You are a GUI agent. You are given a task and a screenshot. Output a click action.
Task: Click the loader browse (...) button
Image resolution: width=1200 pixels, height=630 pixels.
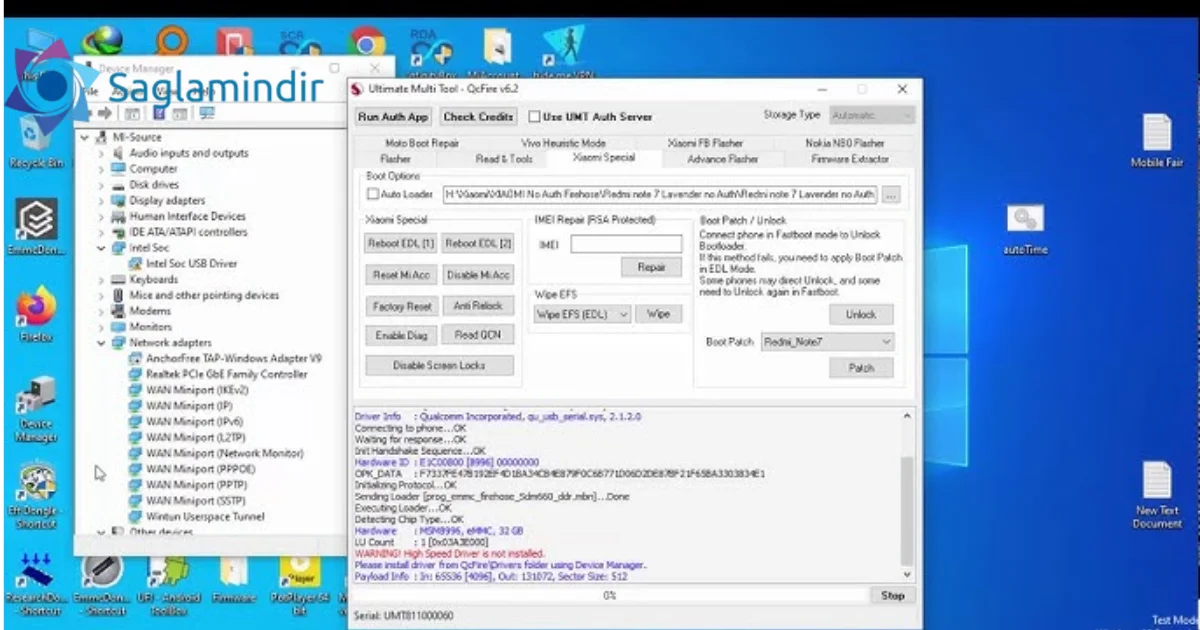click(890, 194)
